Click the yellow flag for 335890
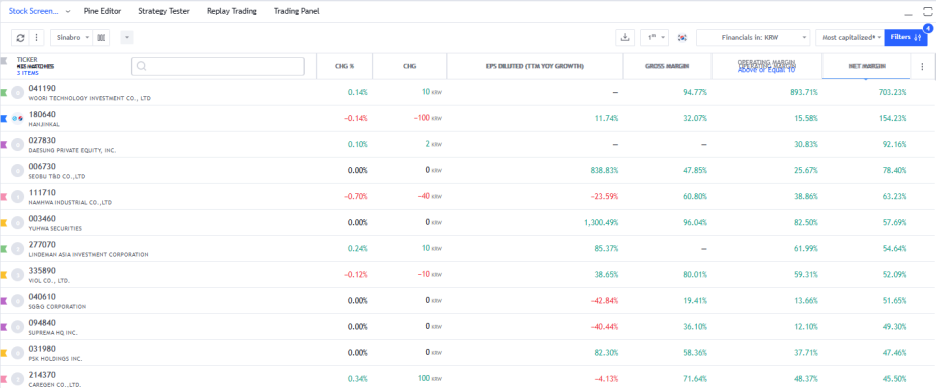 pyautogui.click(x=4, y=275)
